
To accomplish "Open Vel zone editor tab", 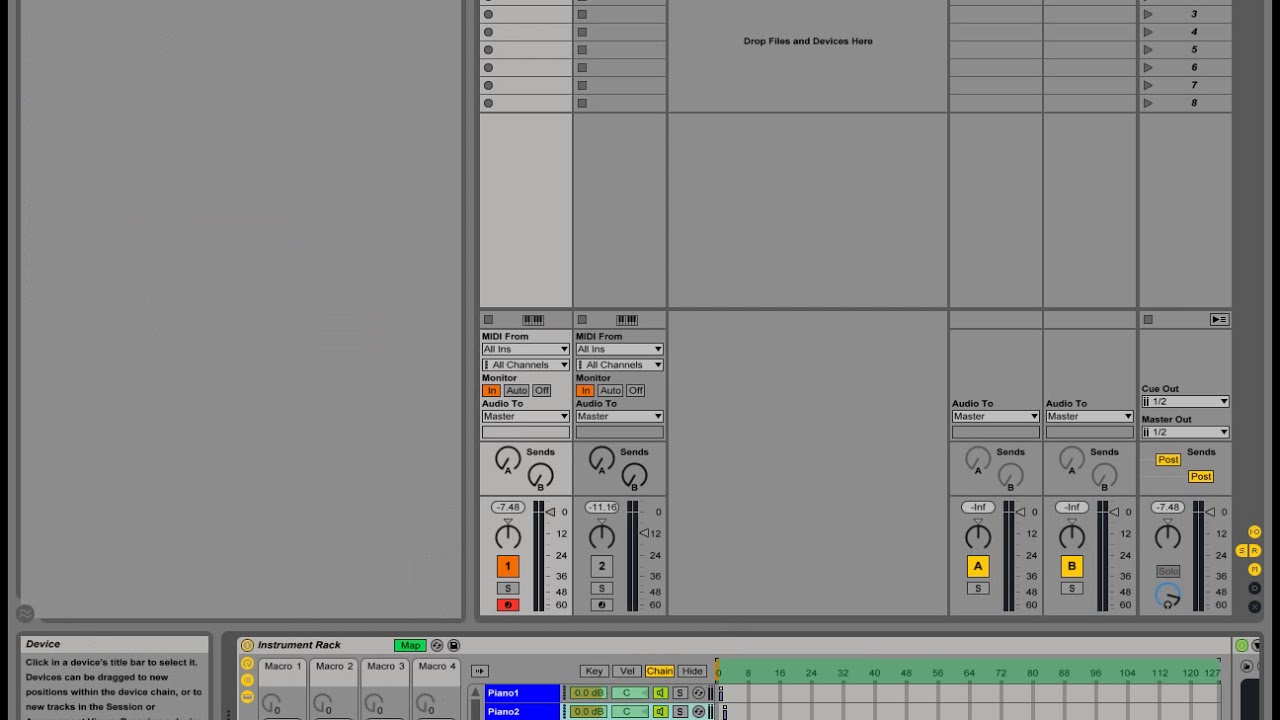I will tap(627, 671).
